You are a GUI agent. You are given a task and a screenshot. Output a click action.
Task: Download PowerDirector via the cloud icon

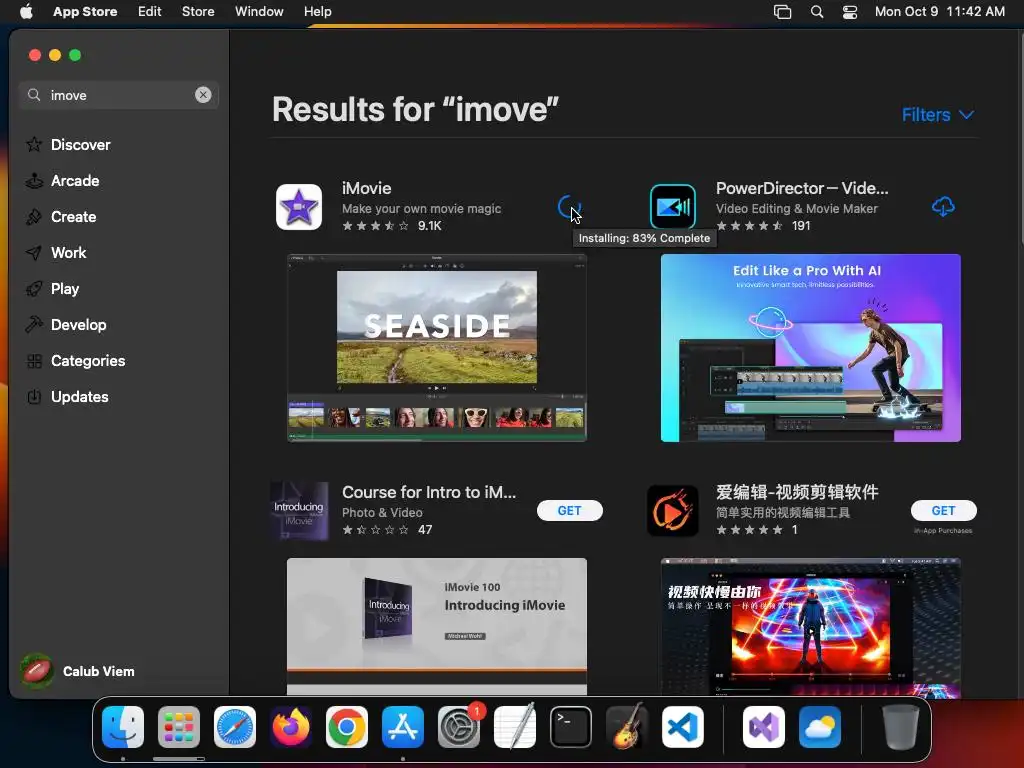tap(943, 207)
